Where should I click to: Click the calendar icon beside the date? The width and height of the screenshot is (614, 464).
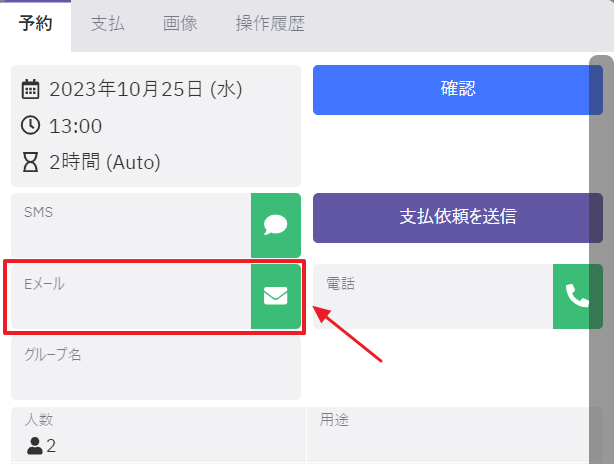(x=31, y=90)
